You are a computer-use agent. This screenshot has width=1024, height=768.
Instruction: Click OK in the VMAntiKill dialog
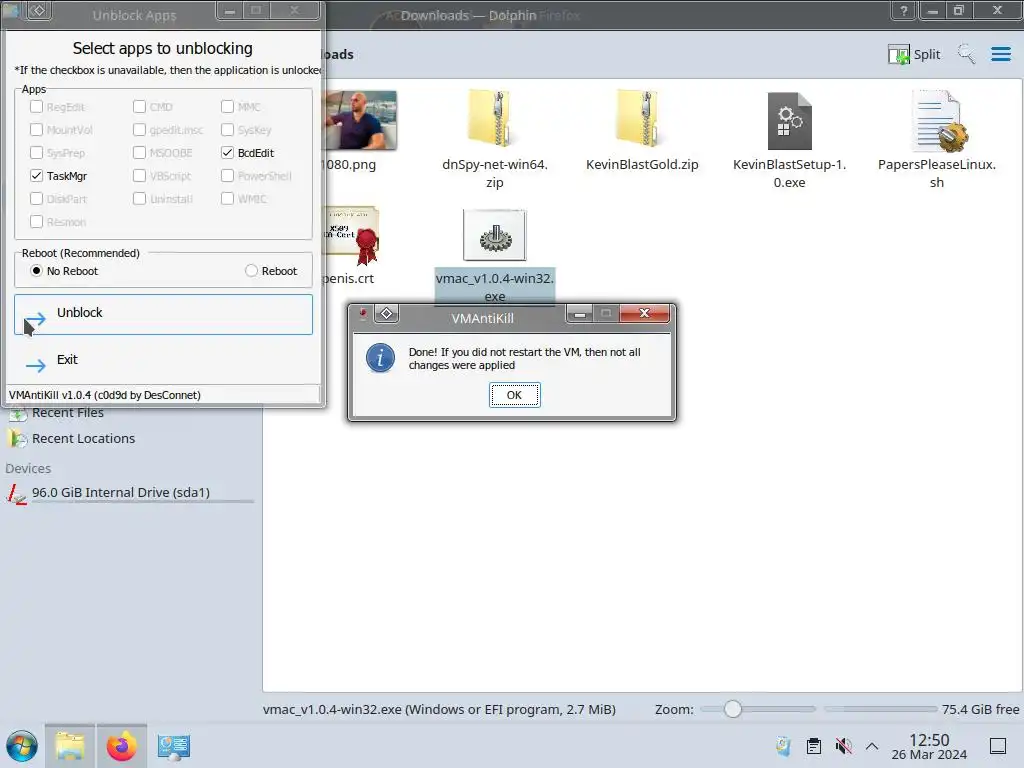click(x=515, y=395)
